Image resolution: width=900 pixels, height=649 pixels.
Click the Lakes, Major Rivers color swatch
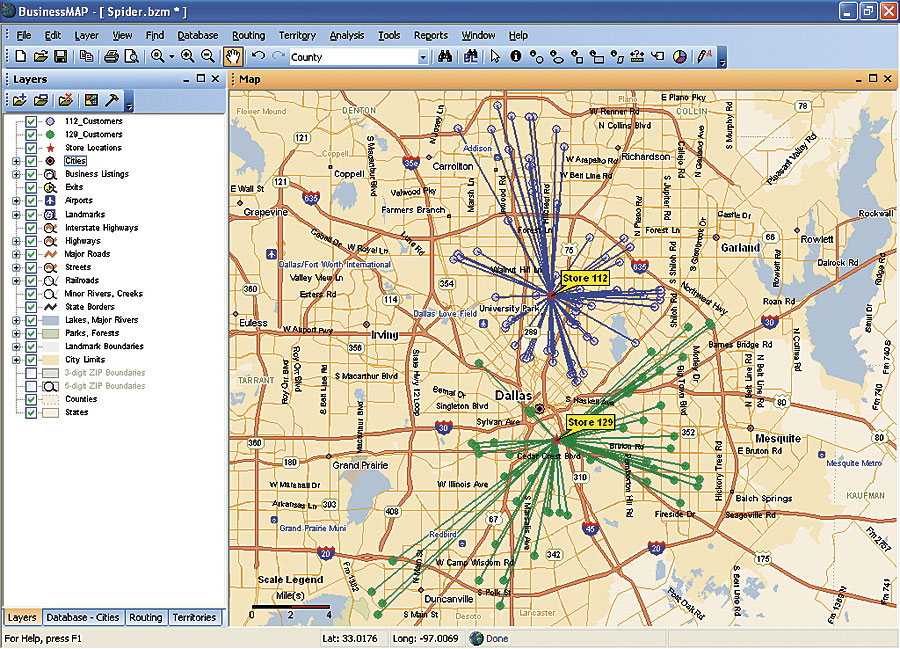click(x=49, y=320)
